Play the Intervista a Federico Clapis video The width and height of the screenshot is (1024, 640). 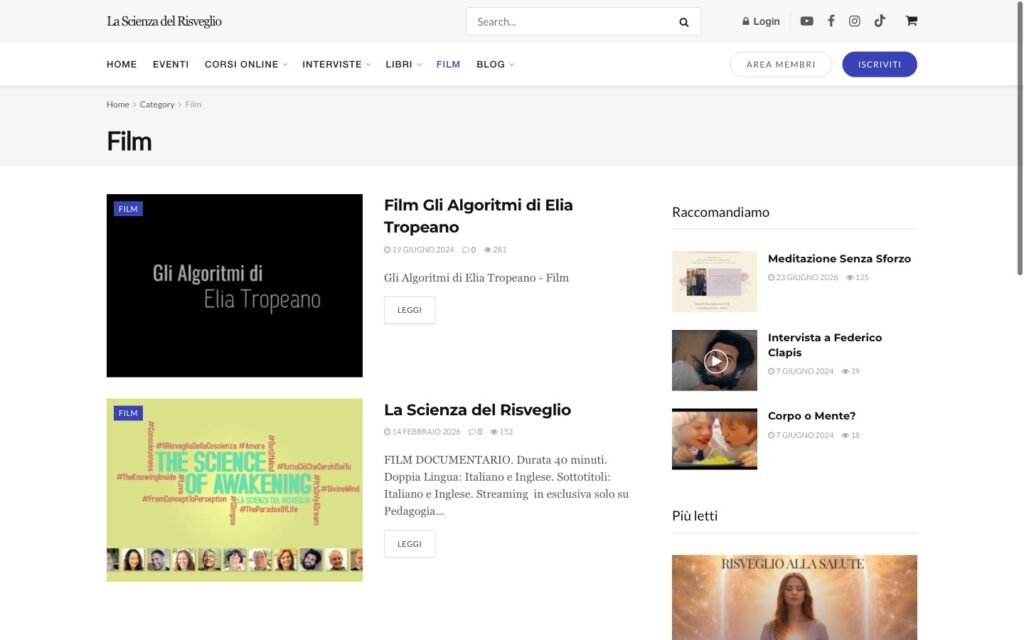pyautogui.click(x=715, y=360)
